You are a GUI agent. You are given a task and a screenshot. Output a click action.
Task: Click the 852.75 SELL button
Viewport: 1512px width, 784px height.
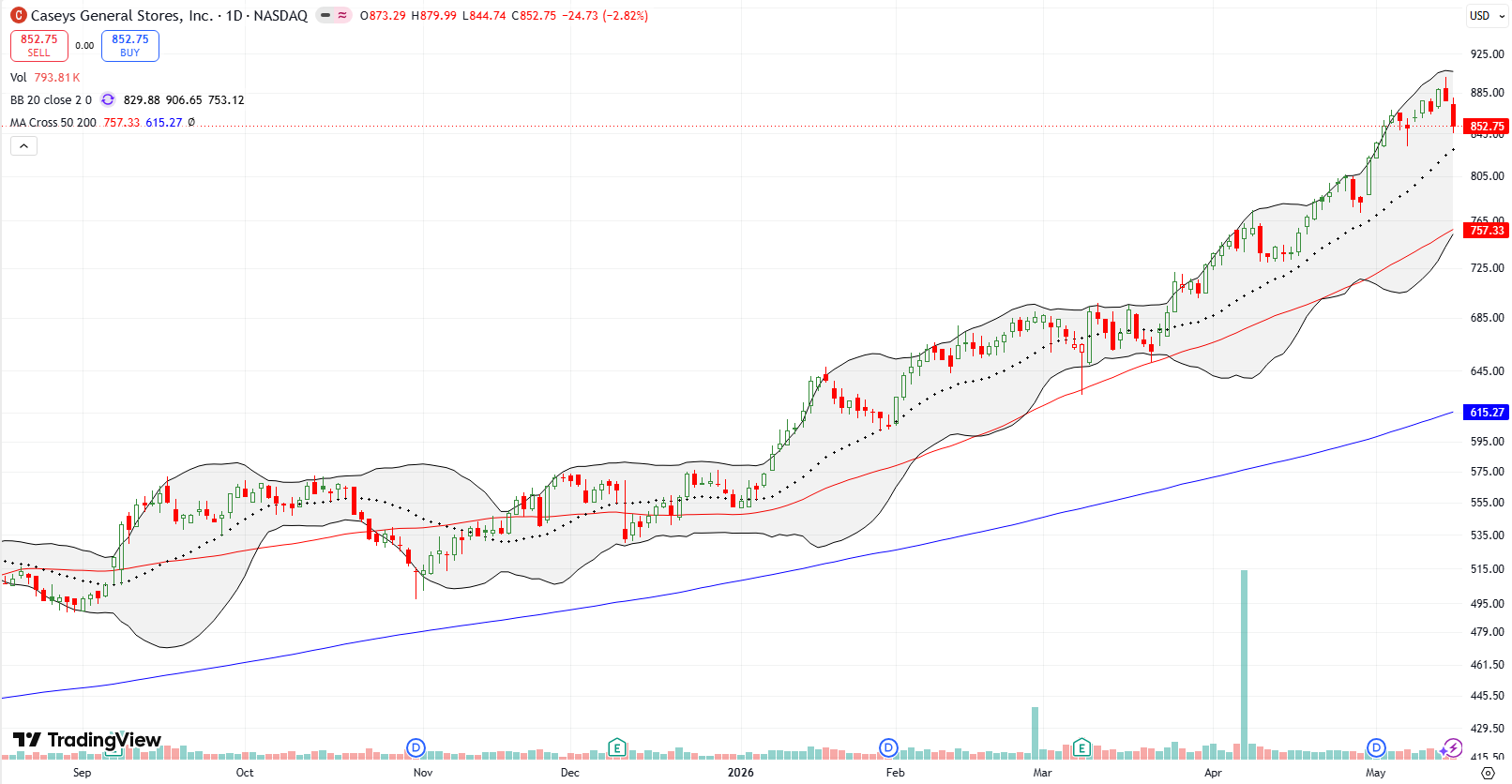coord(39,45)
